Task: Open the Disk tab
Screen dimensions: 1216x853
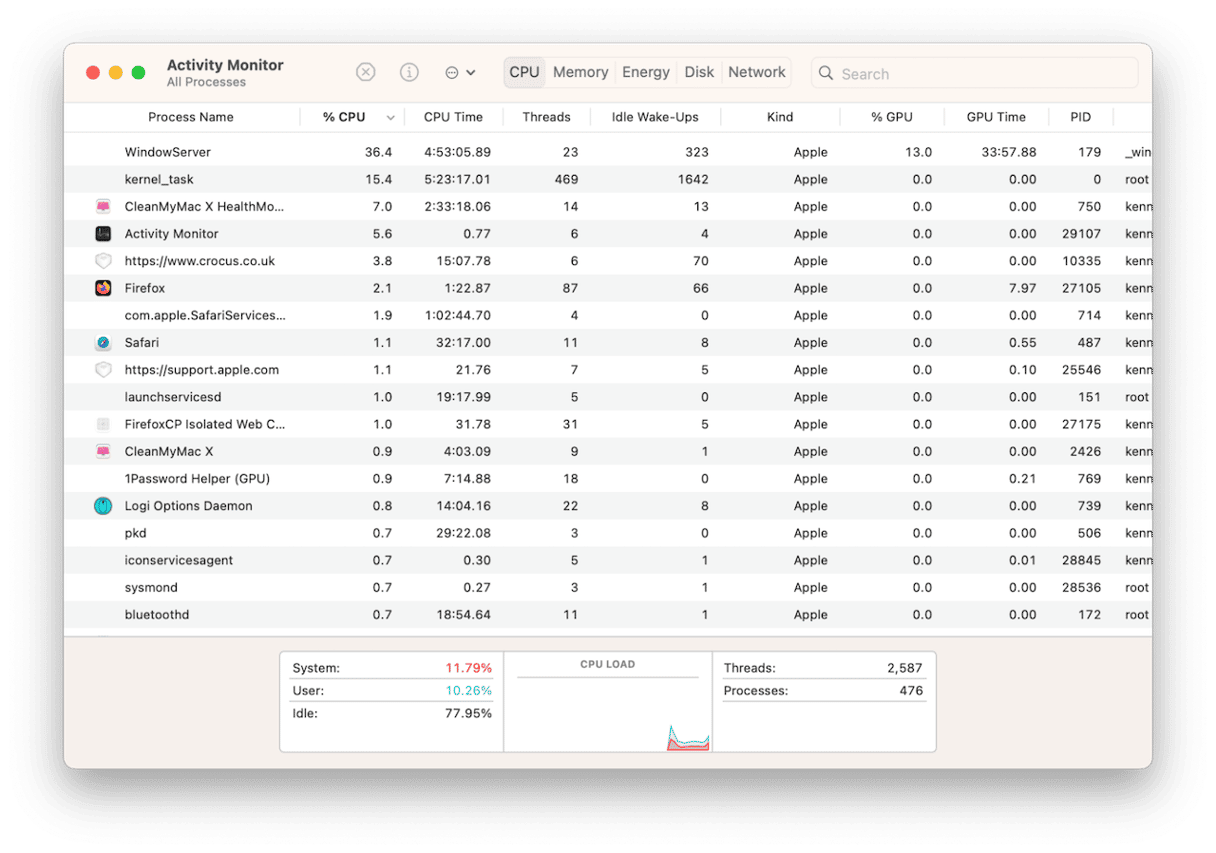Action: [x=699, y=72]
